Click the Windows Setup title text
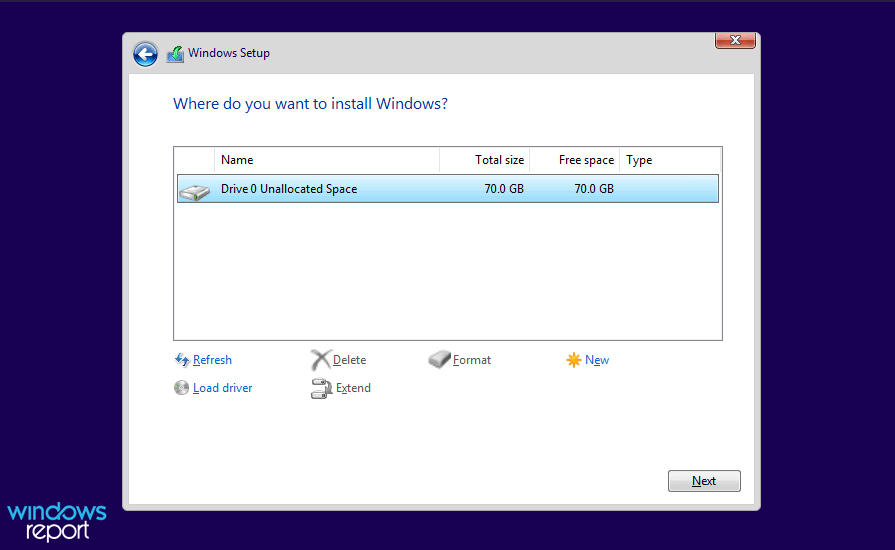This screenshot has width=895, height=550. [x=229, y=53]
